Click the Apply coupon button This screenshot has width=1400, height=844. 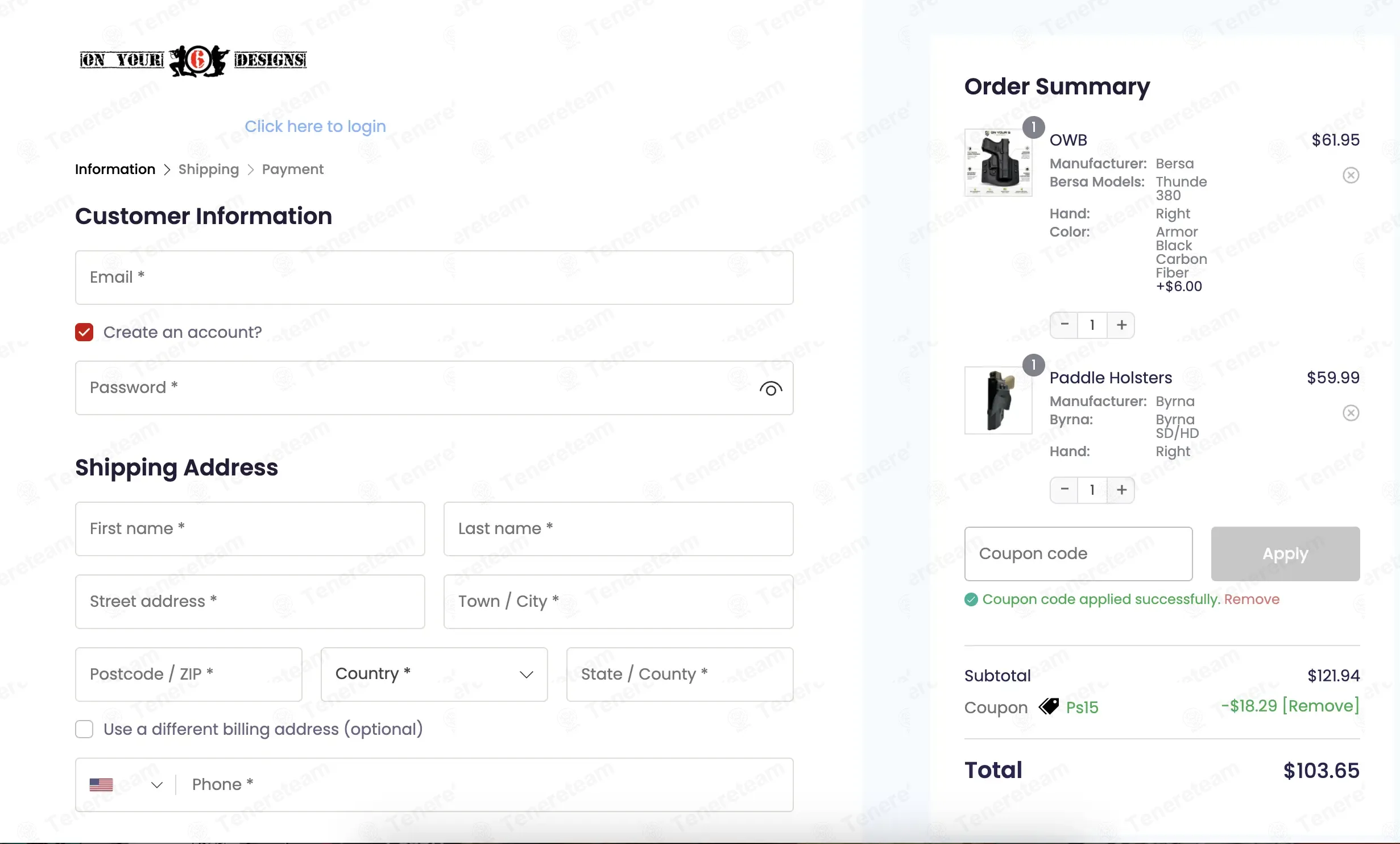click(x=1285, y=554)
